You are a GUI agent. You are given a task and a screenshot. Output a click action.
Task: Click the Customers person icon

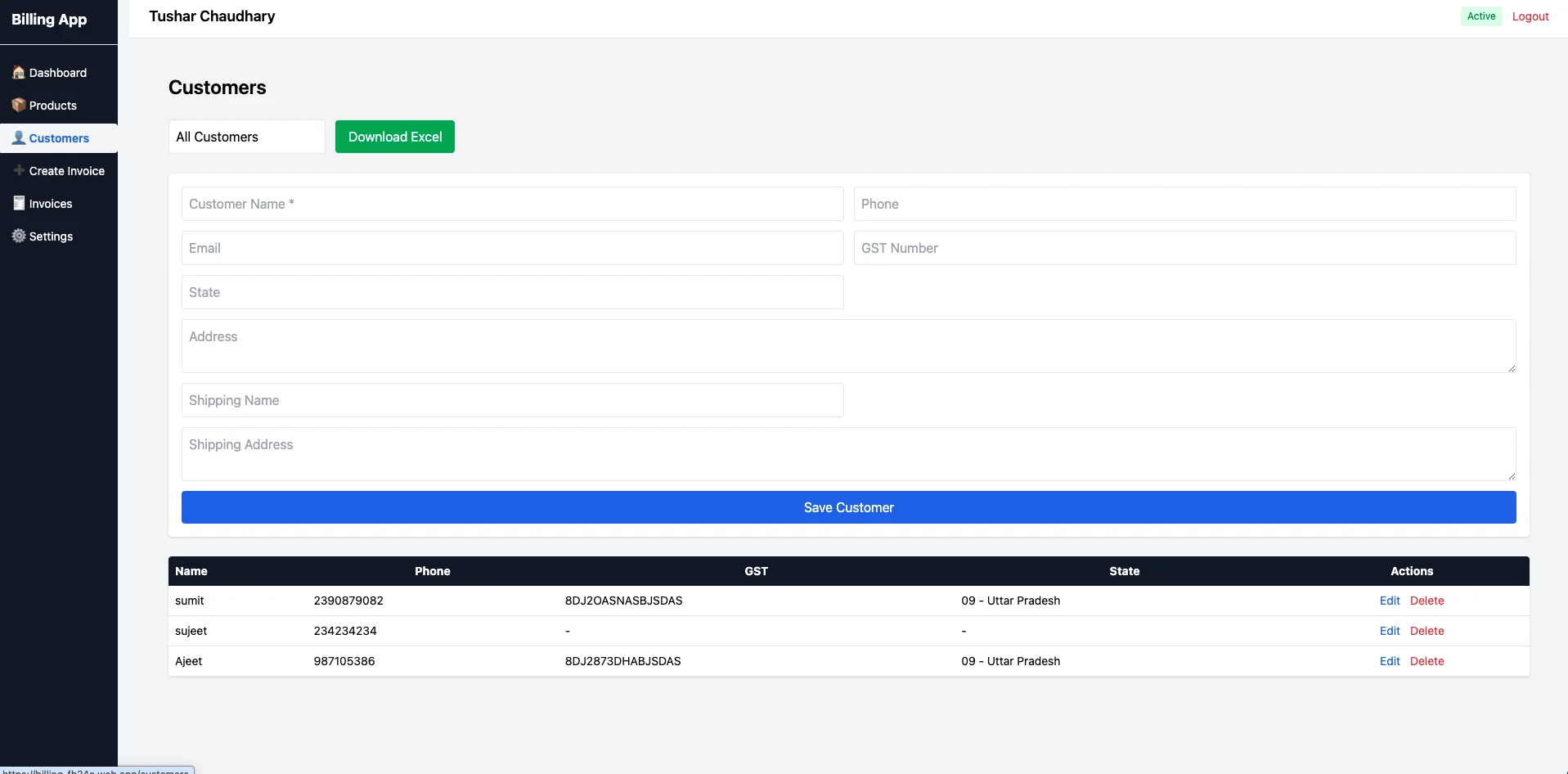pos(18,137)
